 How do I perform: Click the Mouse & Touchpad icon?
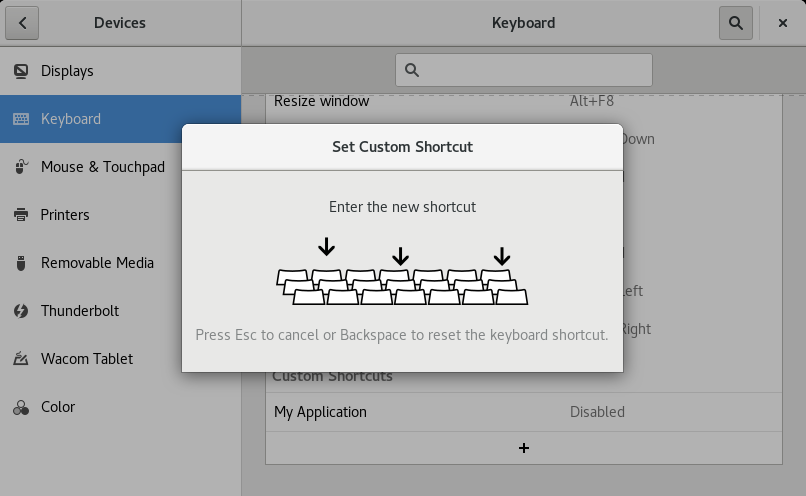pos(21,167)
